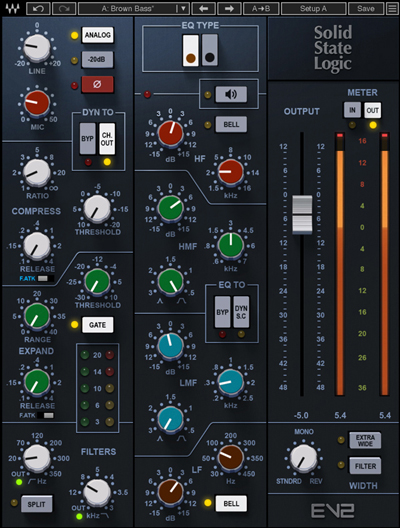400x528 pixels.
Task: Toggle EQ TO bypass BYP button
Action: [x=223, y=312]
